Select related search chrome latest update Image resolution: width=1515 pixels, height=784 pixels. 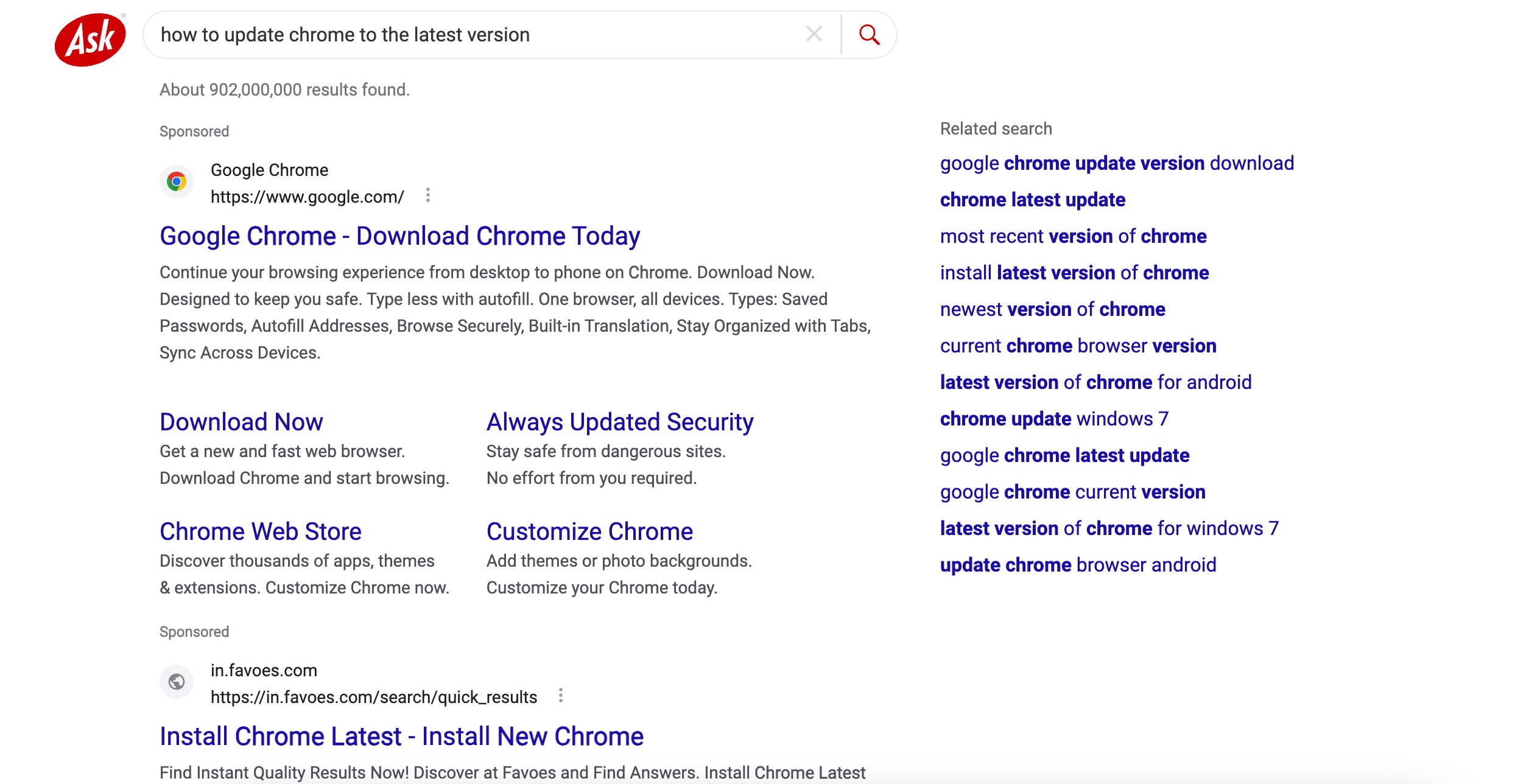[x=1033, y=200]
